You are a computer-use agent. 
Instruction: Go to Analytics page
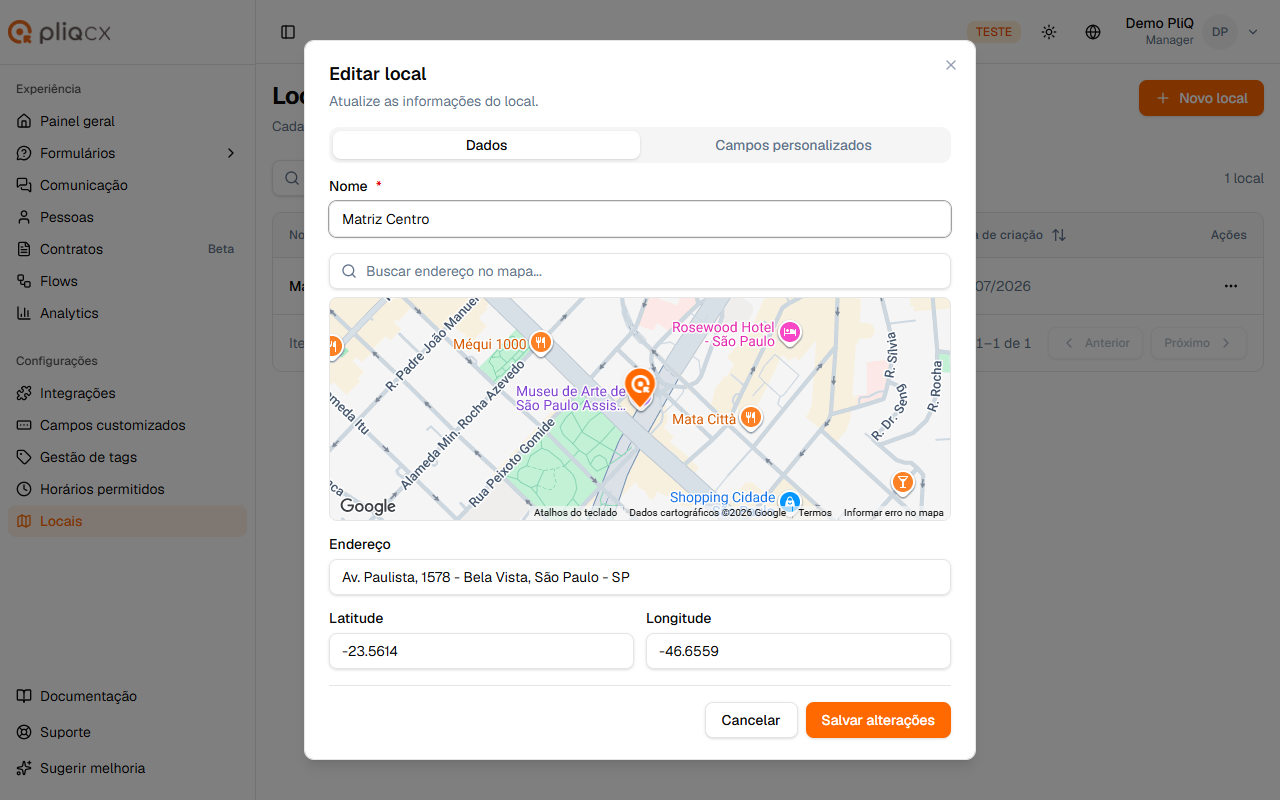pyautogui.click(x=127, y=313)
